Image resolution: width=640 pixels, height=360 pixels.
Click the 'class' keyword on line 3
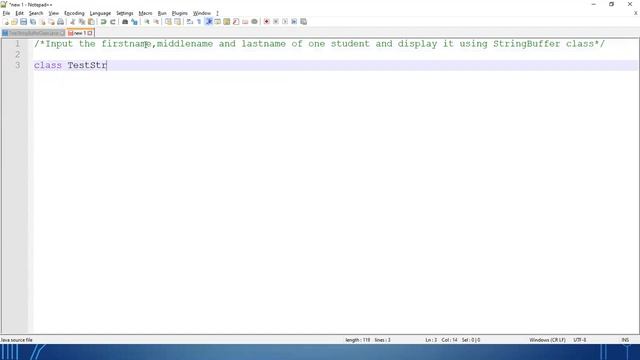[x=48, y=65]
